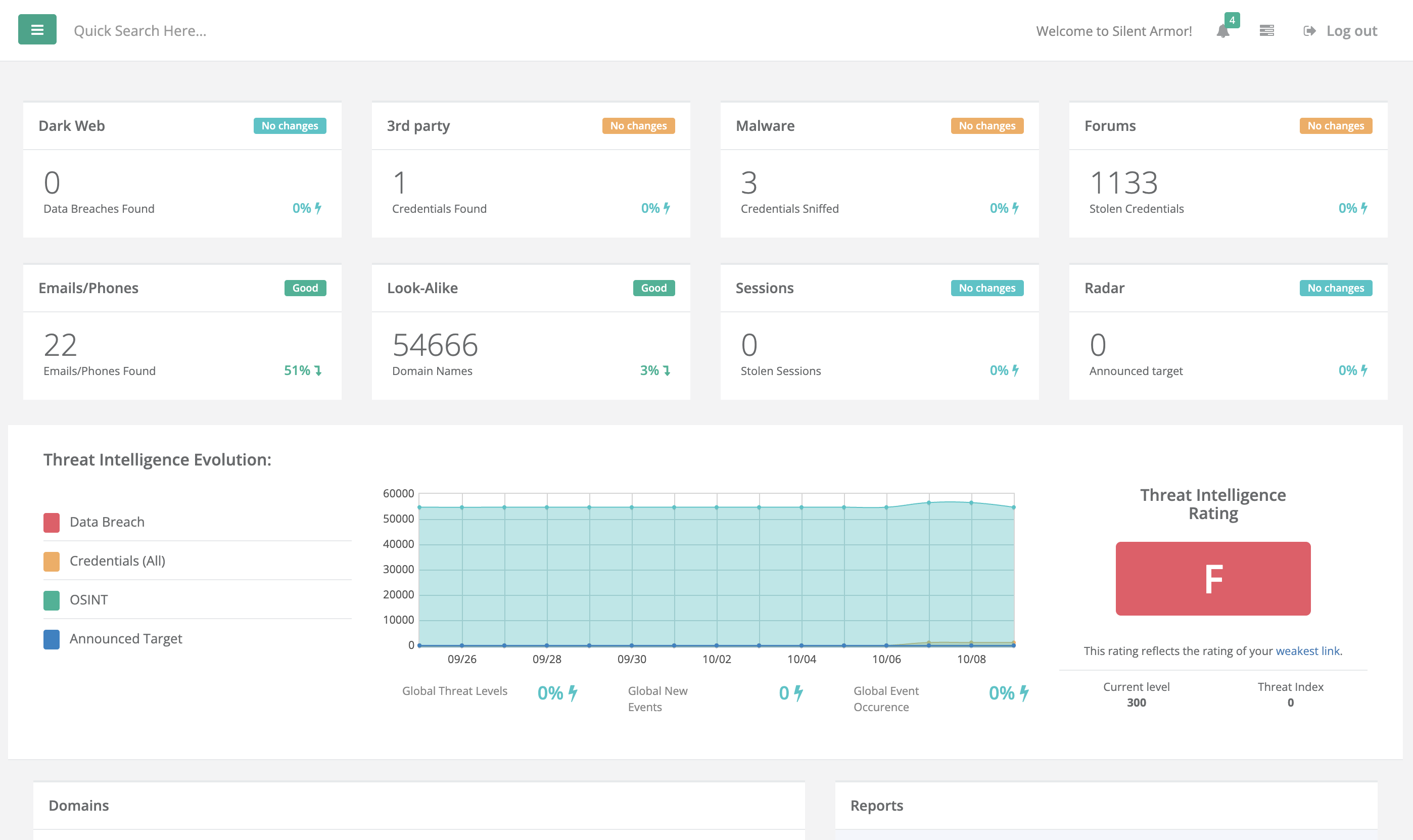Viewport: 1413px width, 840px height.
Task: Click the log out arrow icon
Action: (1309, 30)
